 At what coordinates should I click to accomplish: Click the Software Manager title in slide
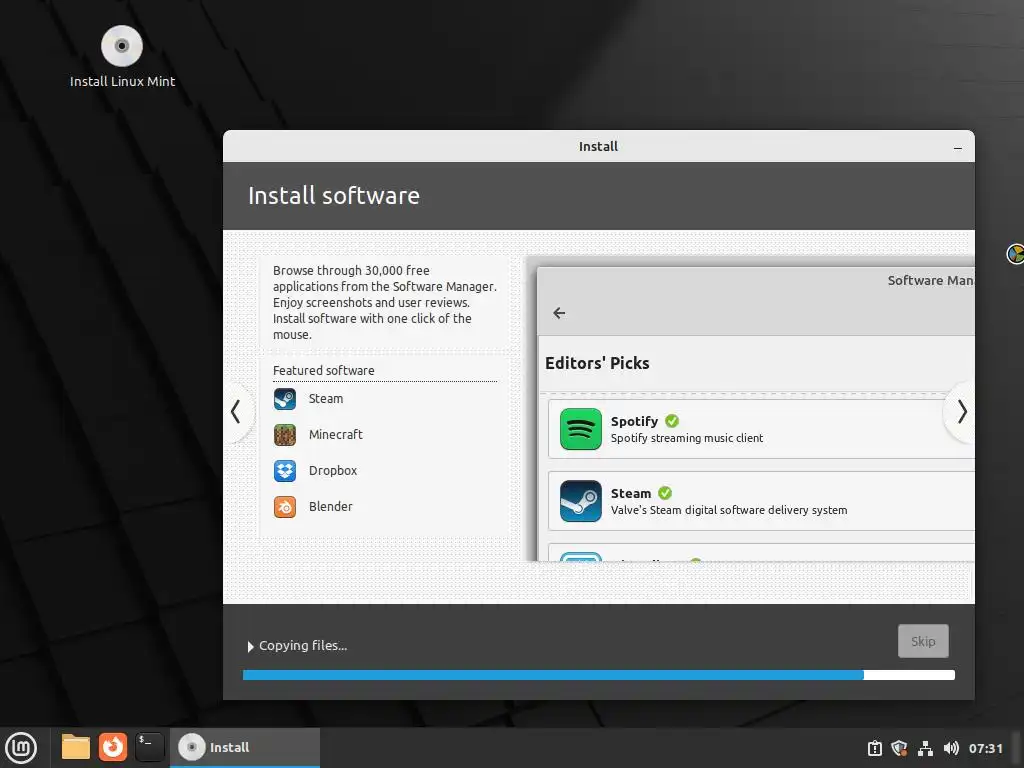click(x=930, y=281)
